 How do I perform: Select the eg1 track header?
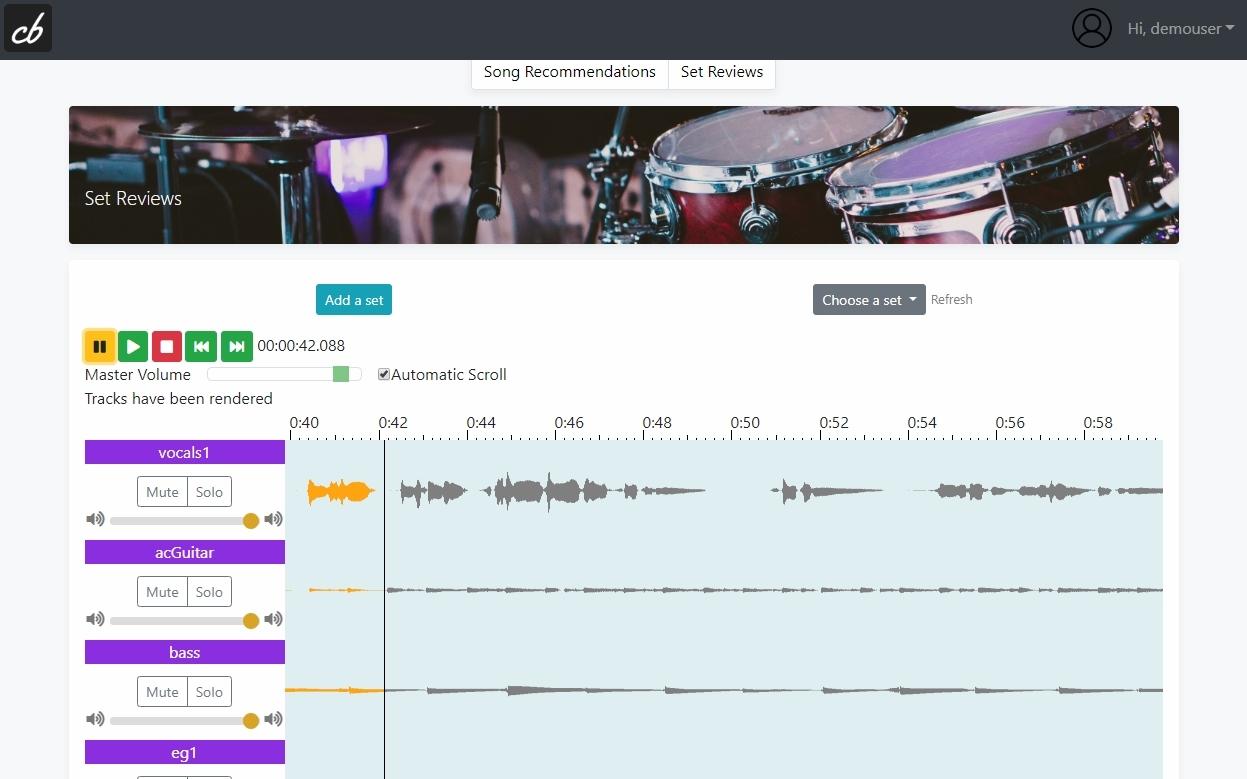[185, 752]
